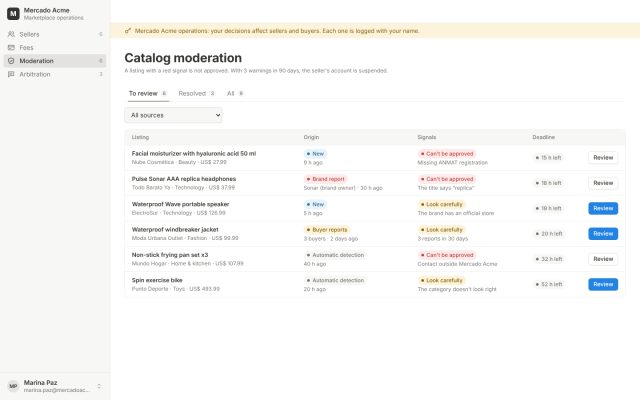
Task: Click the Origin column header
Action: (311, 137)
